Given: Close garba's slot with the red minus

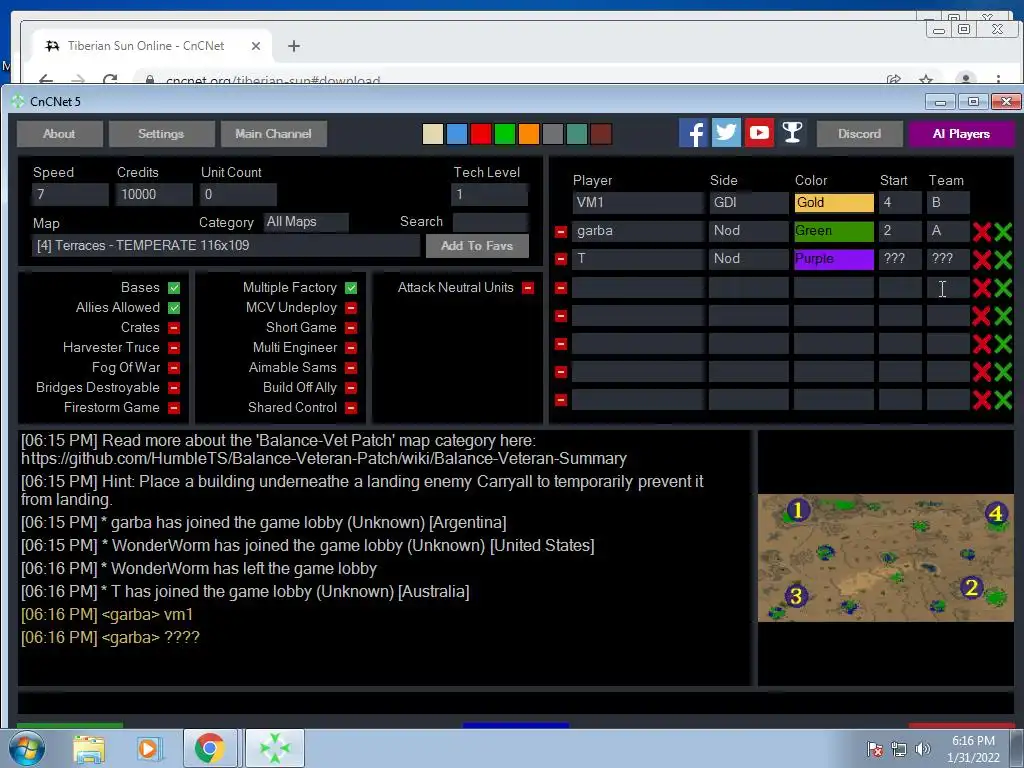Looking at the screenshot, I should 560,231.
